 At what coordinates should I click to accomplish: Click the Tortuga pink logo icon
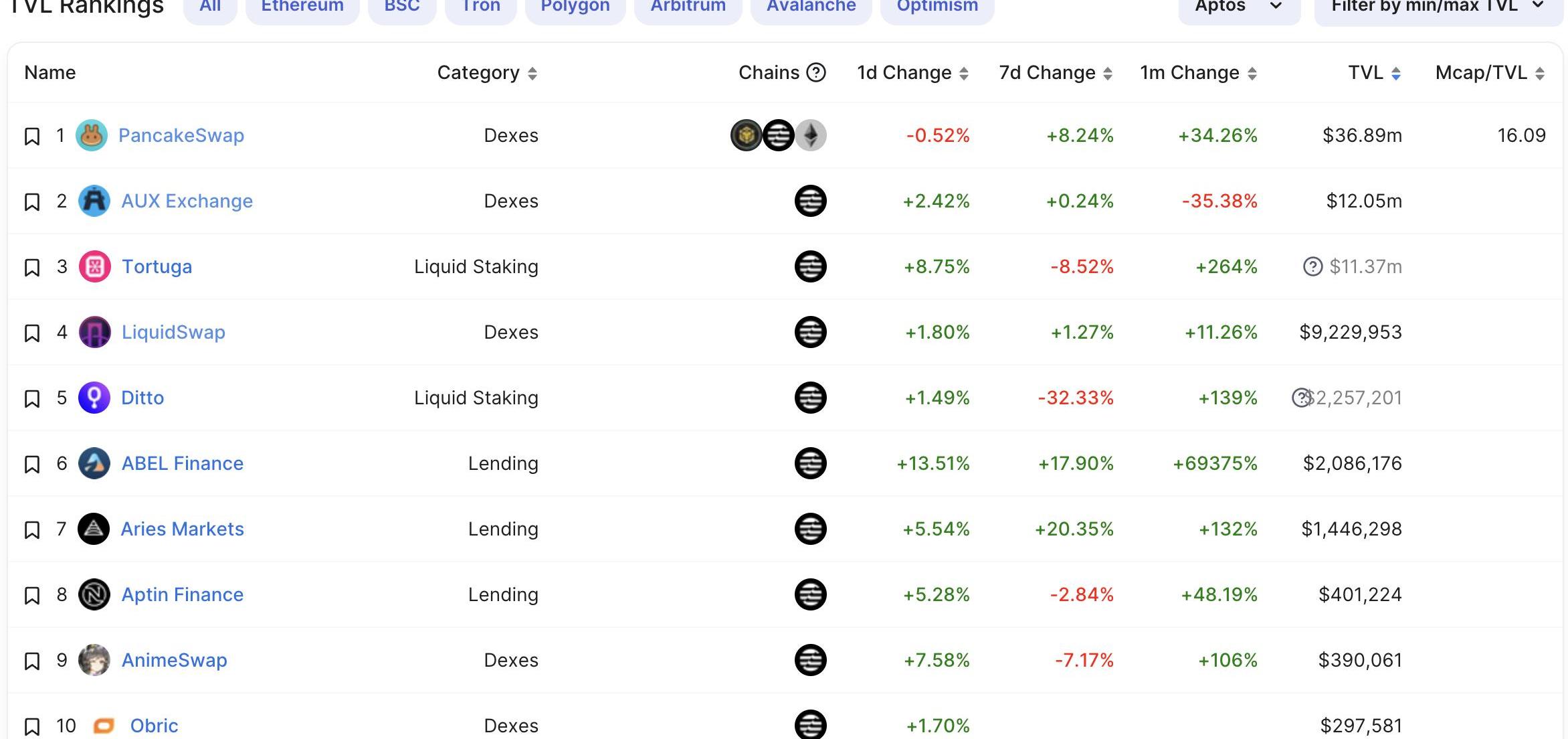coord(94,267)
